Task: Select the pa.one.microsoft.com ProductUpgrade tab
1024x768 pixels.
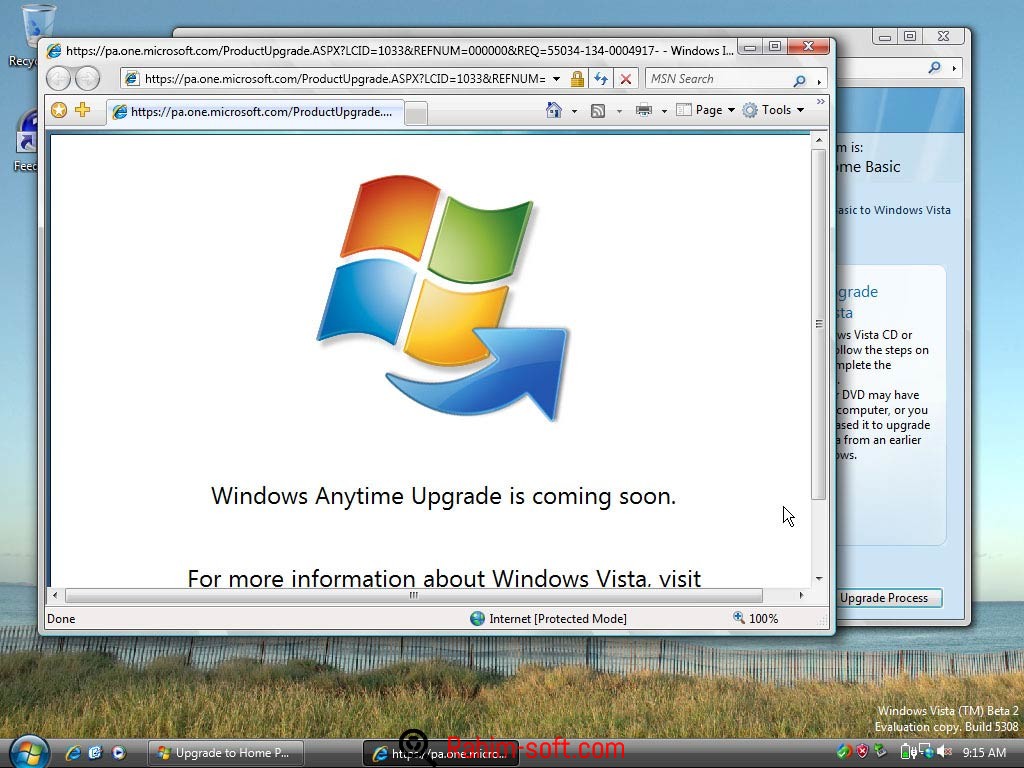Action: 255,112
